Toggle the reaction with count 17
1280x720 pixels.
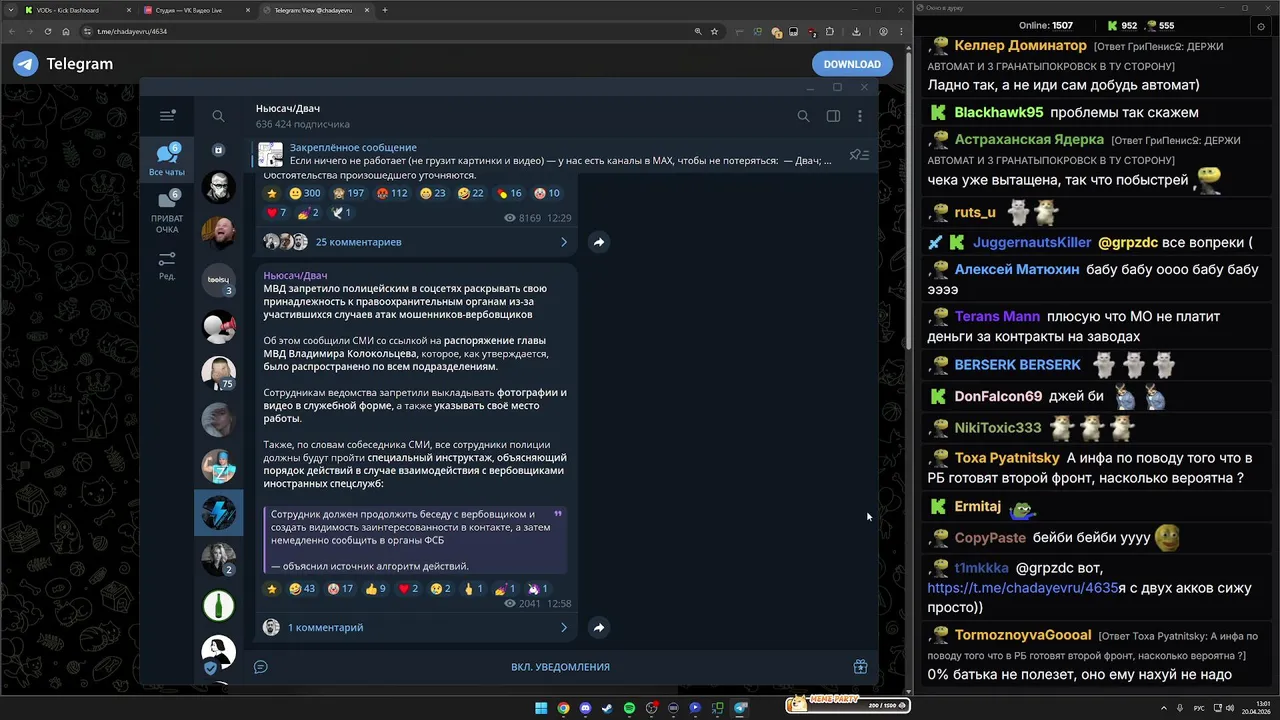coord(341,589)
